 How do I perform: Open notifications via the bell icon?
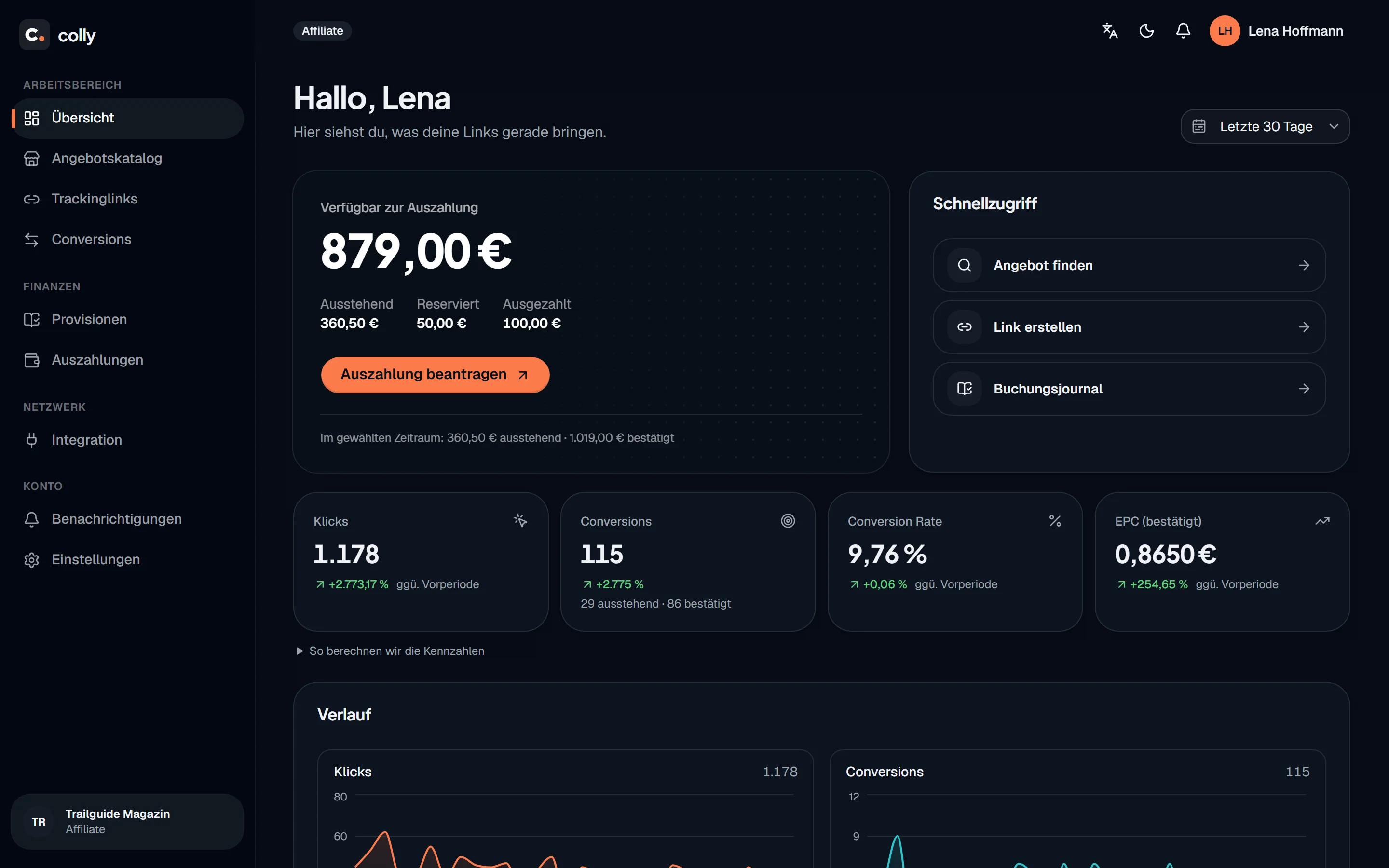[x=1183, y=31]
